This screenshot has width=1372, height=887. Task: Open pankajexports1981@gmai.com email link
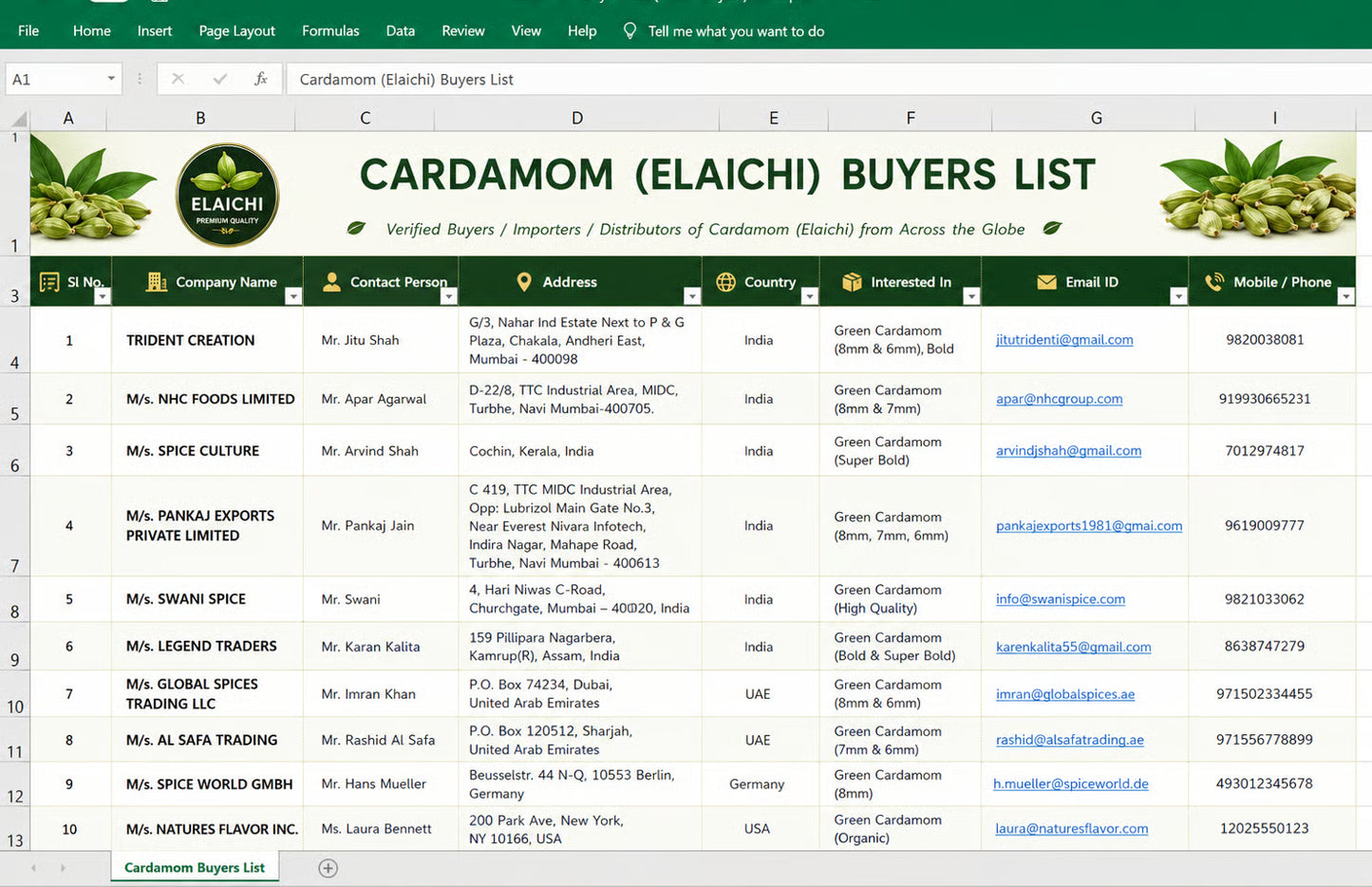point(1089,525)
